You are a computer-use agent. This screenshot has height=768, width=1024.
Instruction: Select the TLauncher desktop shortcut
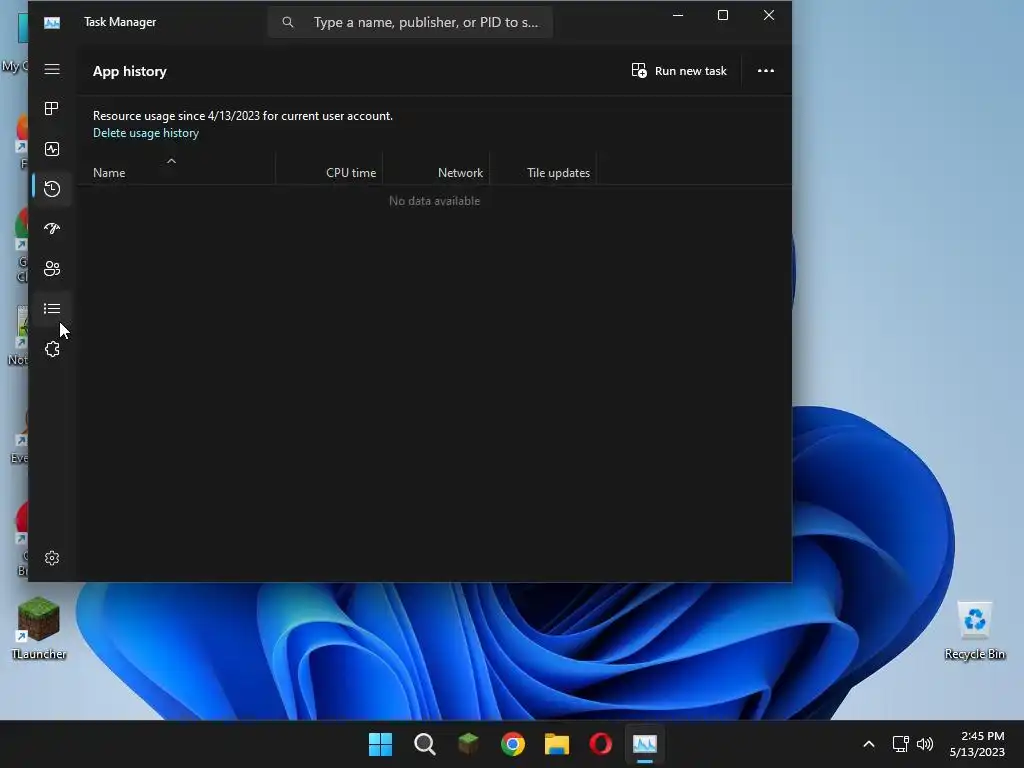[x=39, y=628]
